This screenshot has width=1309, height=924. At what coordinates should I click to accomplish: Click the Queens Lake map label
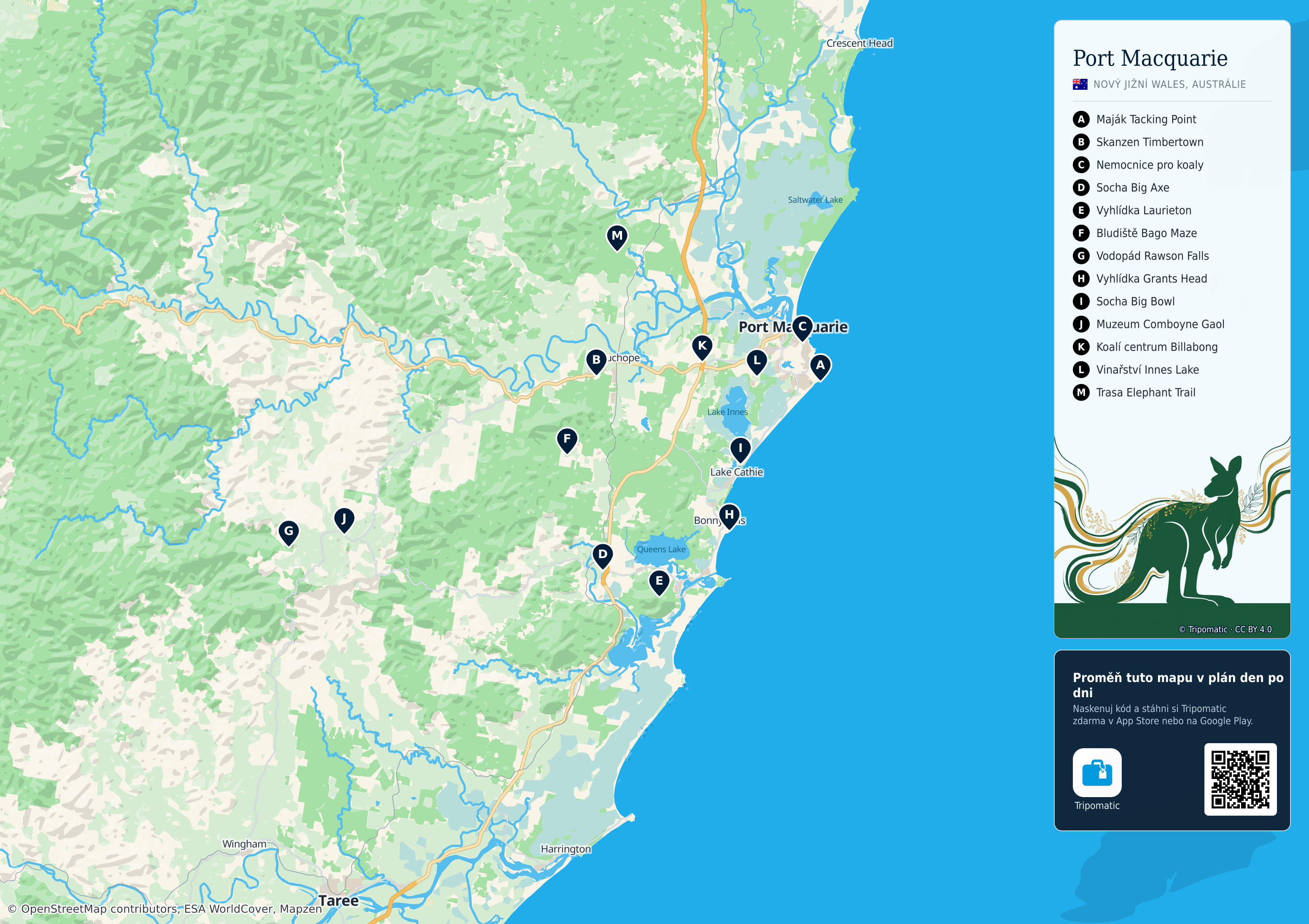pos(661,550)
